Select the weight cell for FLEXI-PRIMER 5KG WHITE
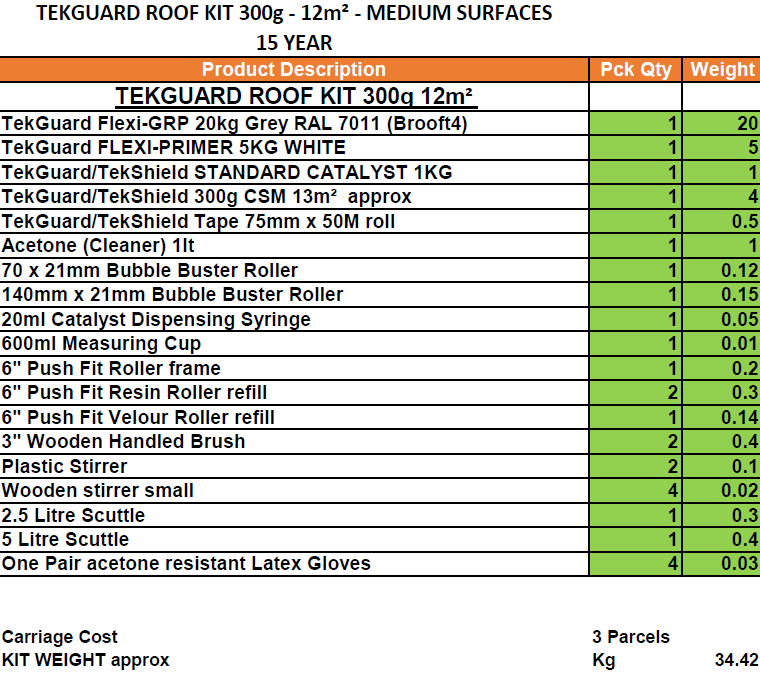760x684 pixels. 721,148
